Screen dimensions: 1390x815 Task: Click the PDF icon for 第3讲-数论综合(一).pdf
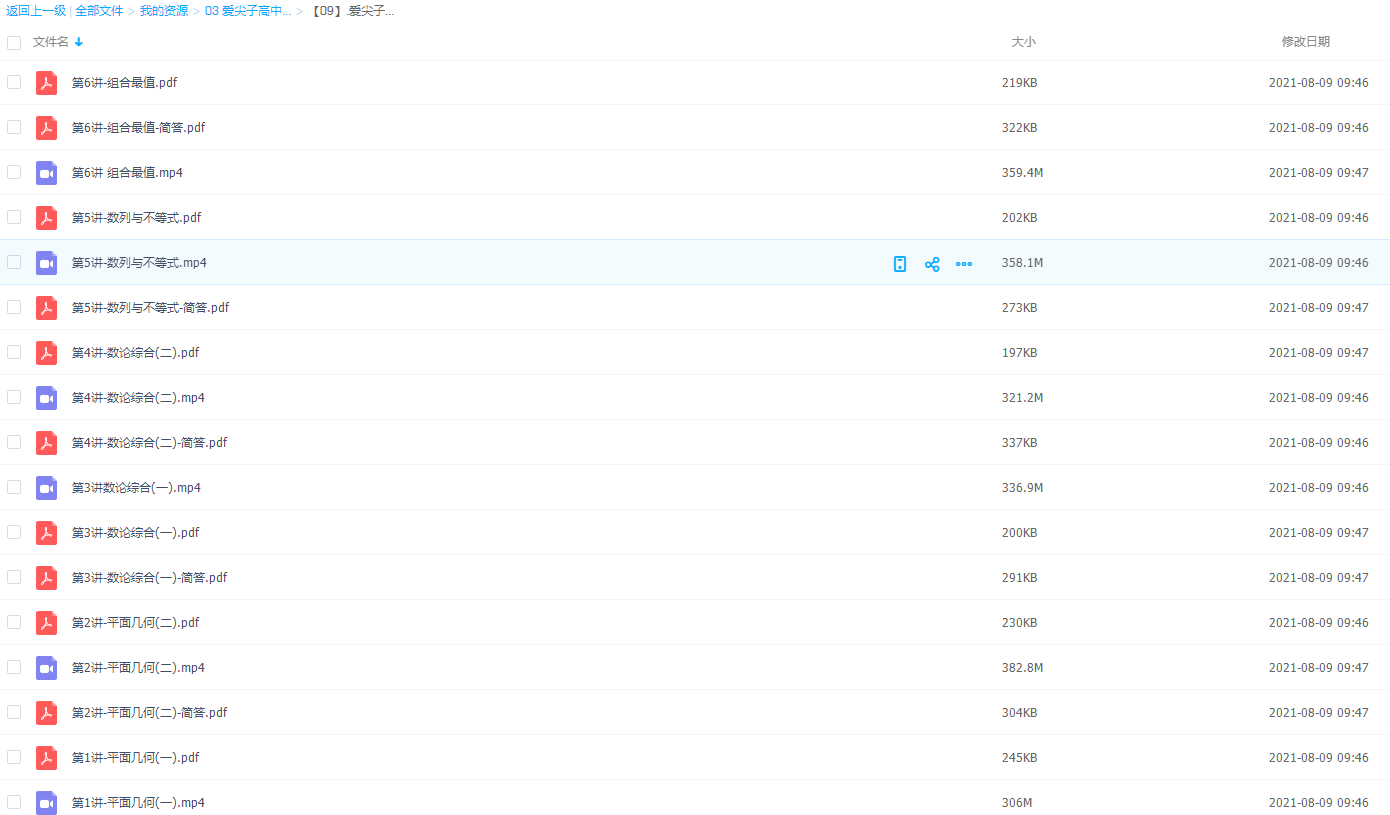[x=46, y=533]
